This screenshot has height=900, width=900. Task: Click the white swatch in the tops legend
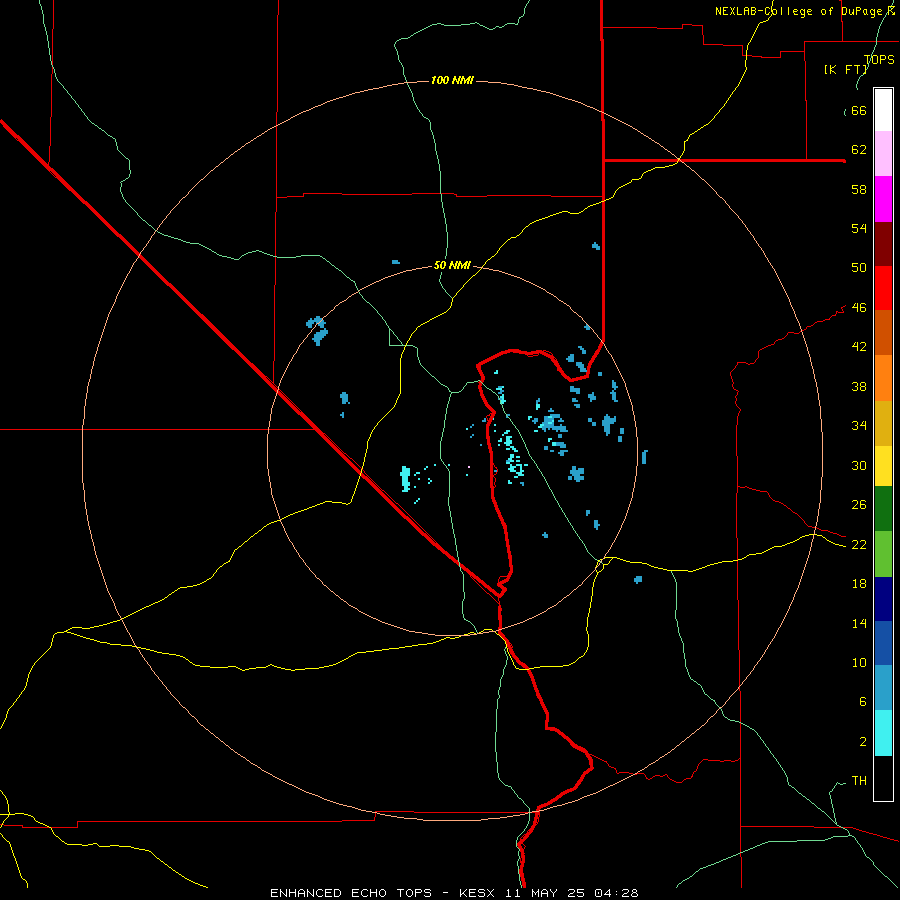pyautogui.click(x=883, y=110)
